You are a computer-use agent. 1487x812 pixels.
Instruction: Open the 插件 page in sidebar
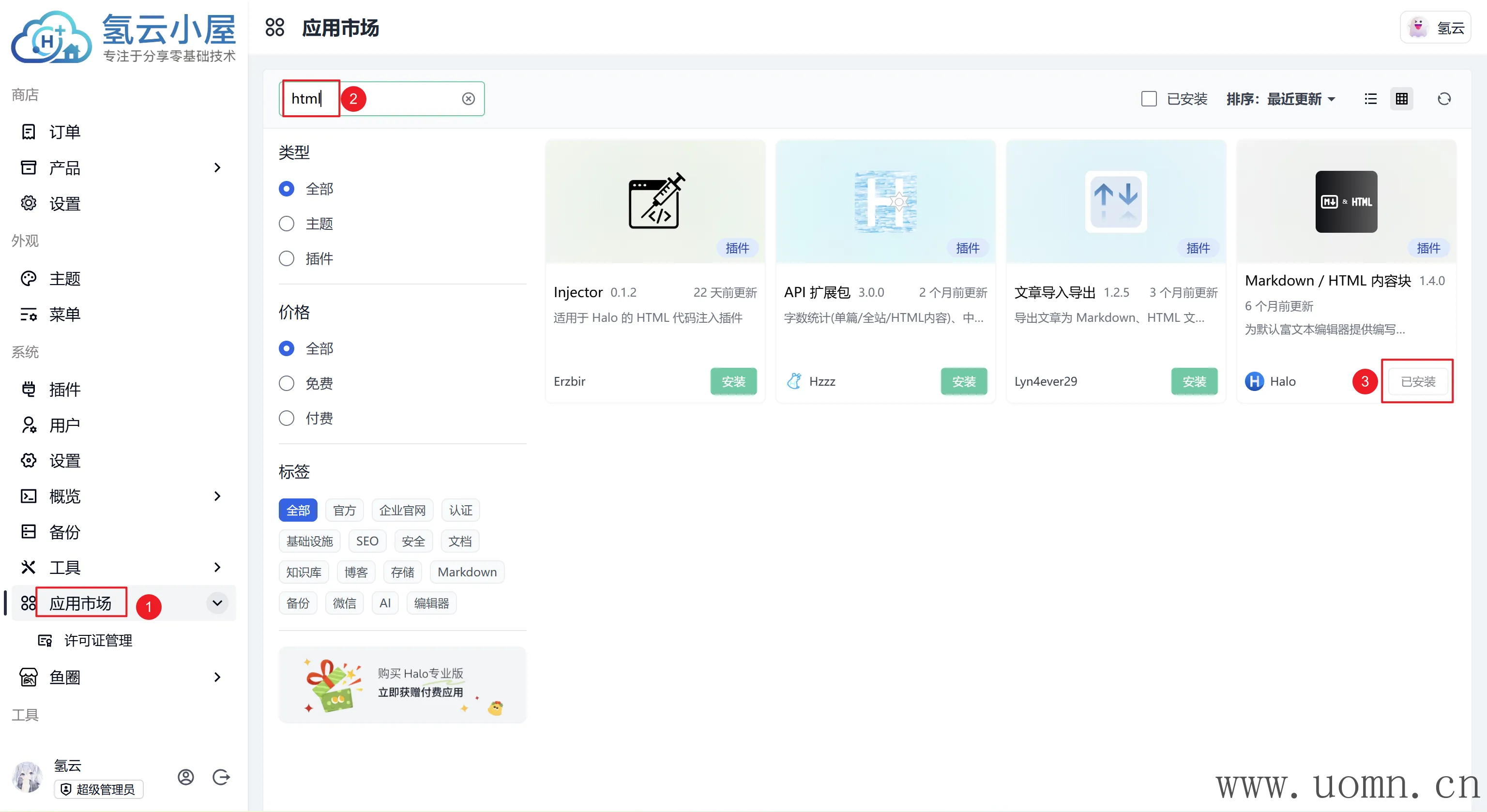(x=65, y=390)
